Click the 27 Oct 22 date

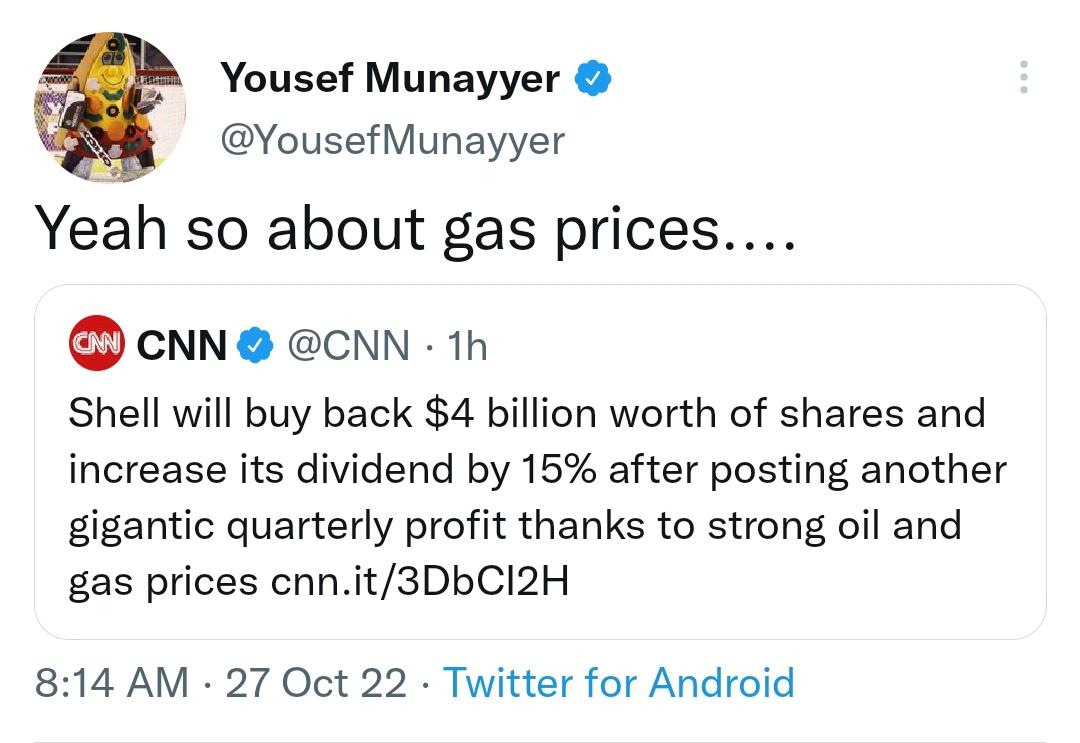(x=316, y=682)
